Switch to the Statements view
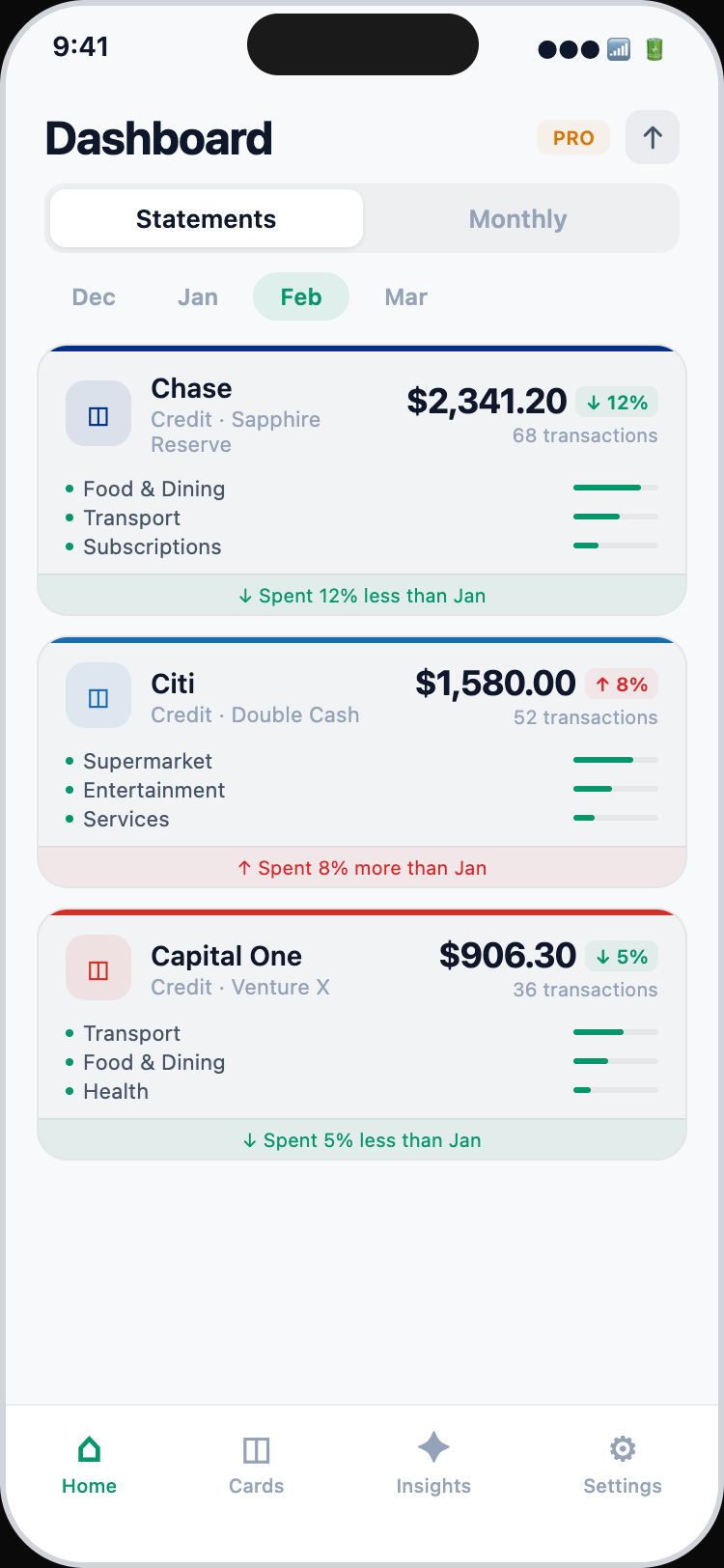 [207, 219]
